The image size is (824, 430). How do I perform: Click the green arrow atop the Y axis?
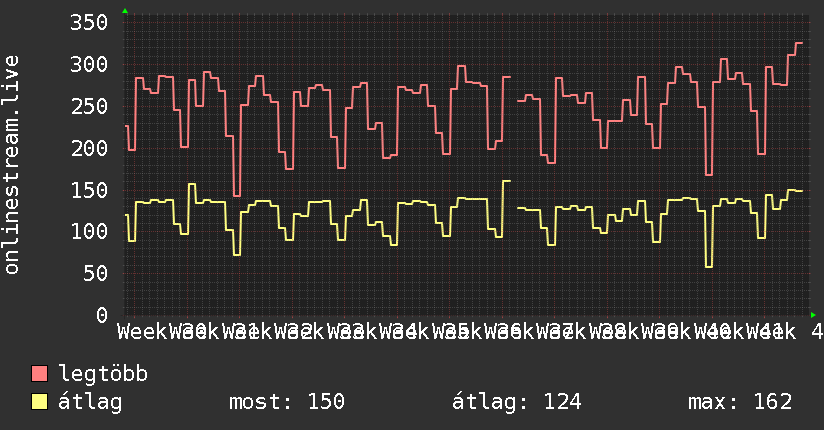125,11
